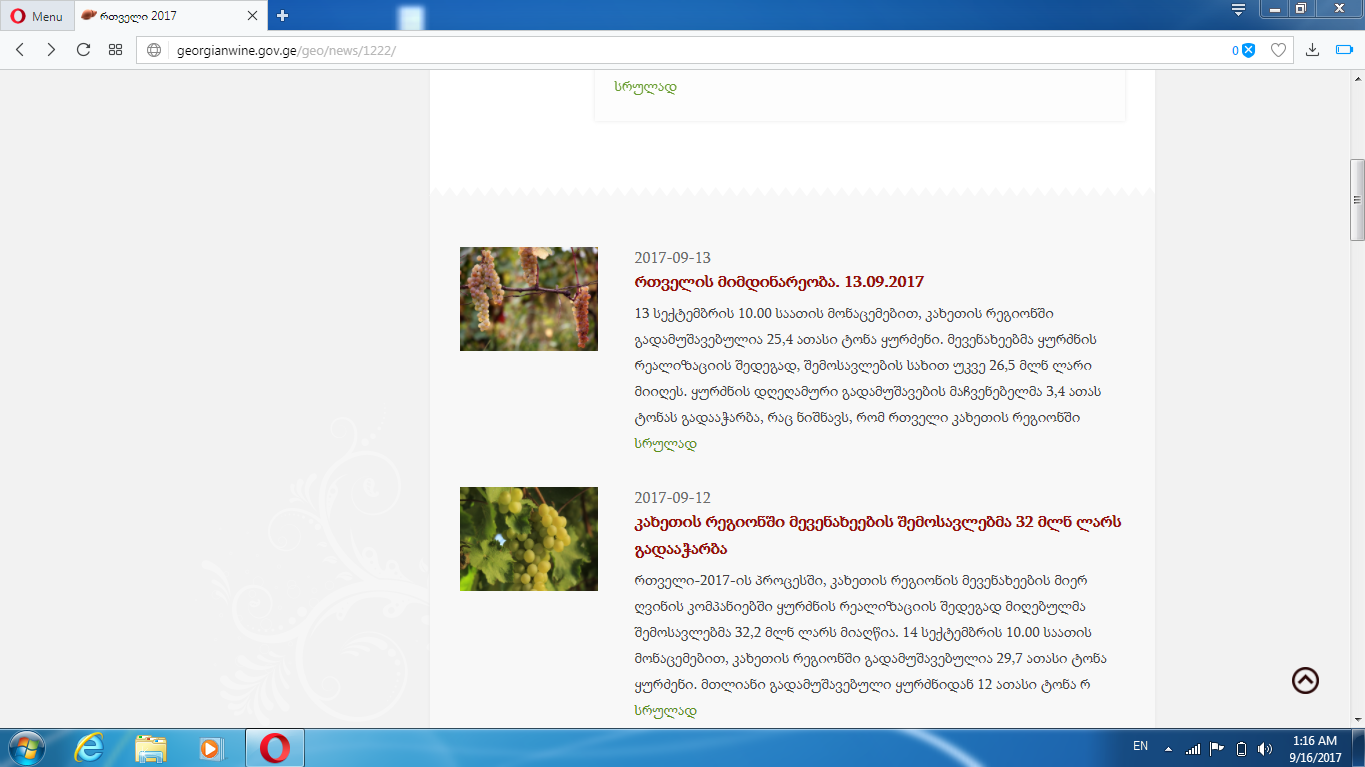
Task: Open the downloads panel
Action: 1313,50
